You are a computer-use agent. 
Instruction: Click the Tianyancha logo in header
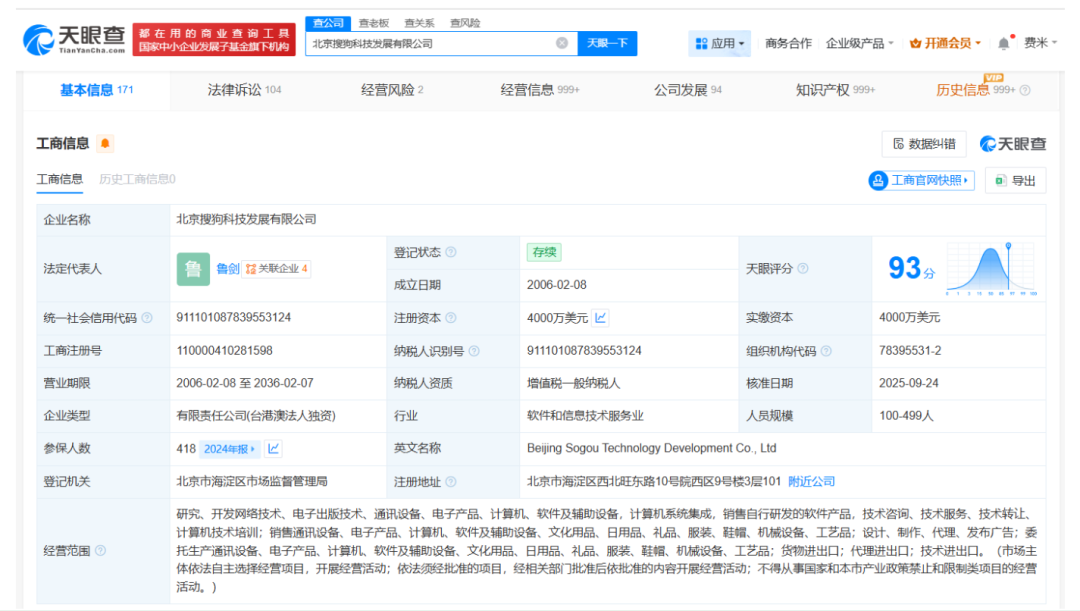pyautogui.click(x=74, y=40)
